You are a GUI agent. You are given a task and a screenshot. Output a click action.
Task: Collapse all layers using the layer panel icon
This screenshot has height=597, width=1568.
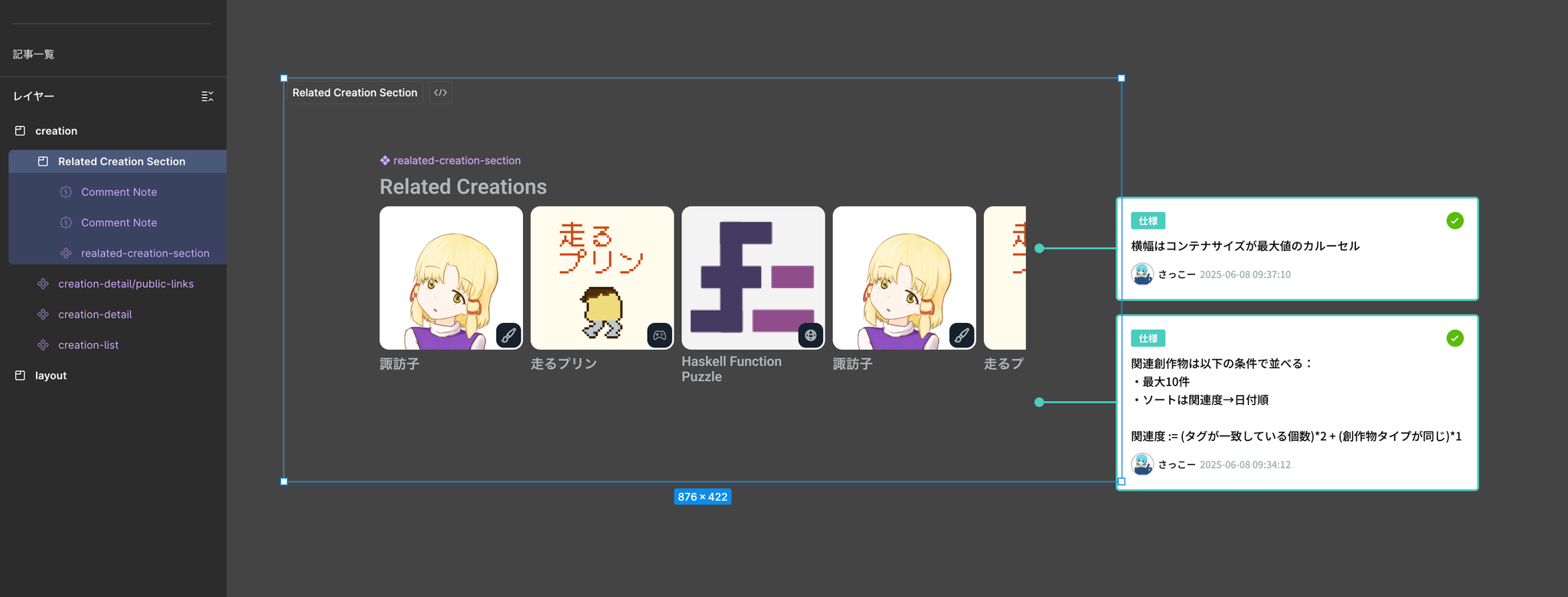(x=207, y=96)
